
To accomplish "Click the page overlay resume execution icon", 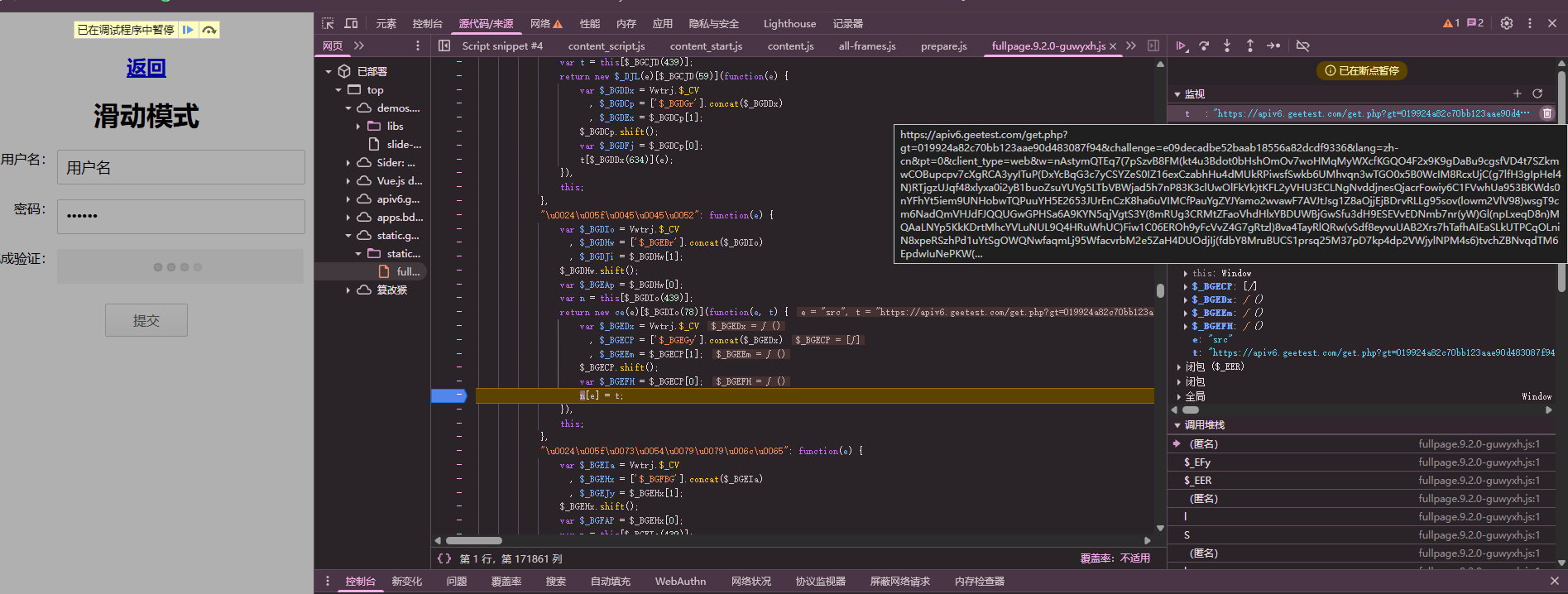I will [188, 30].
